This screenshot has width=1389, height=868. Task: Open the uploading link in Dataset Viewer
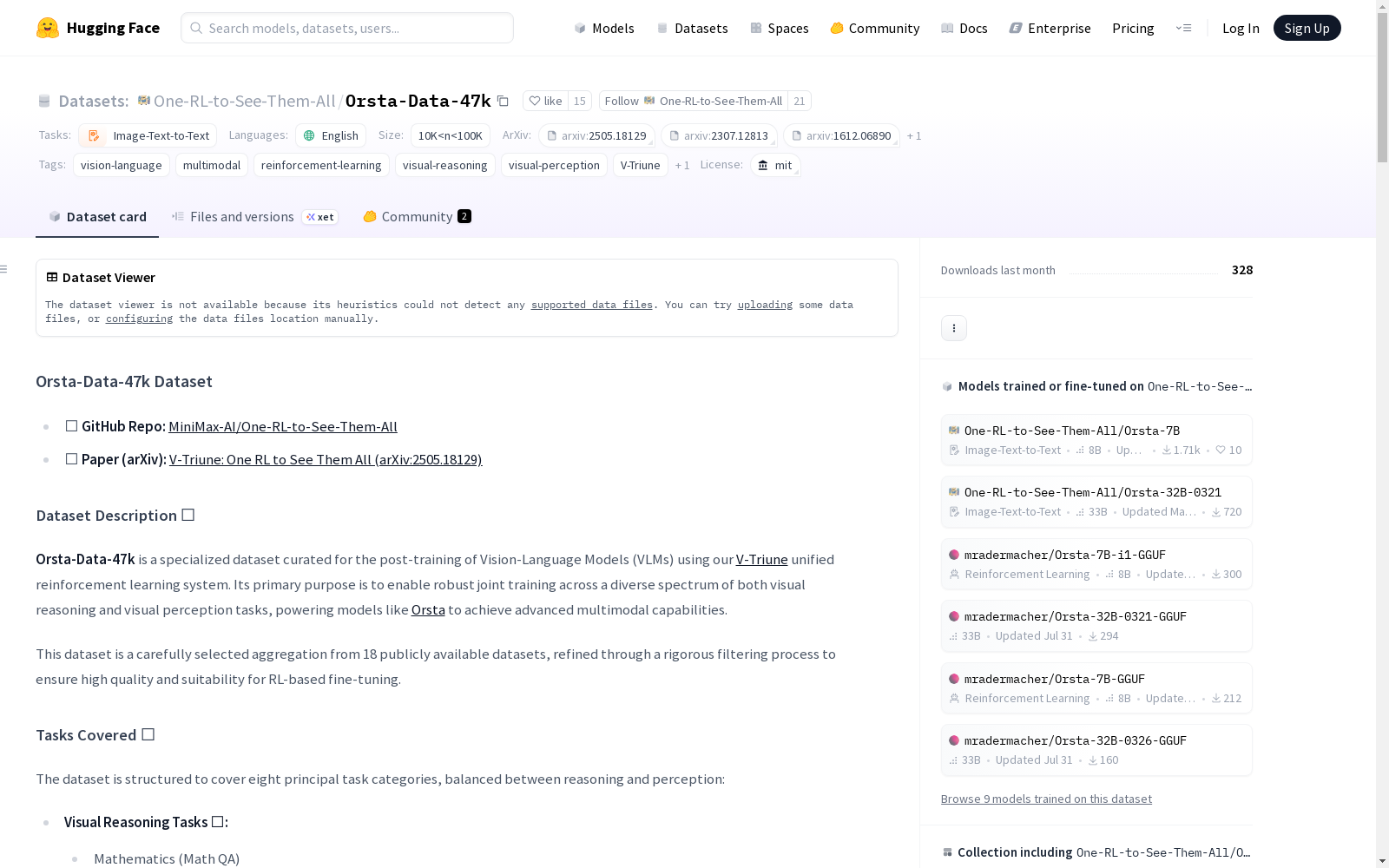coord(765,305)
